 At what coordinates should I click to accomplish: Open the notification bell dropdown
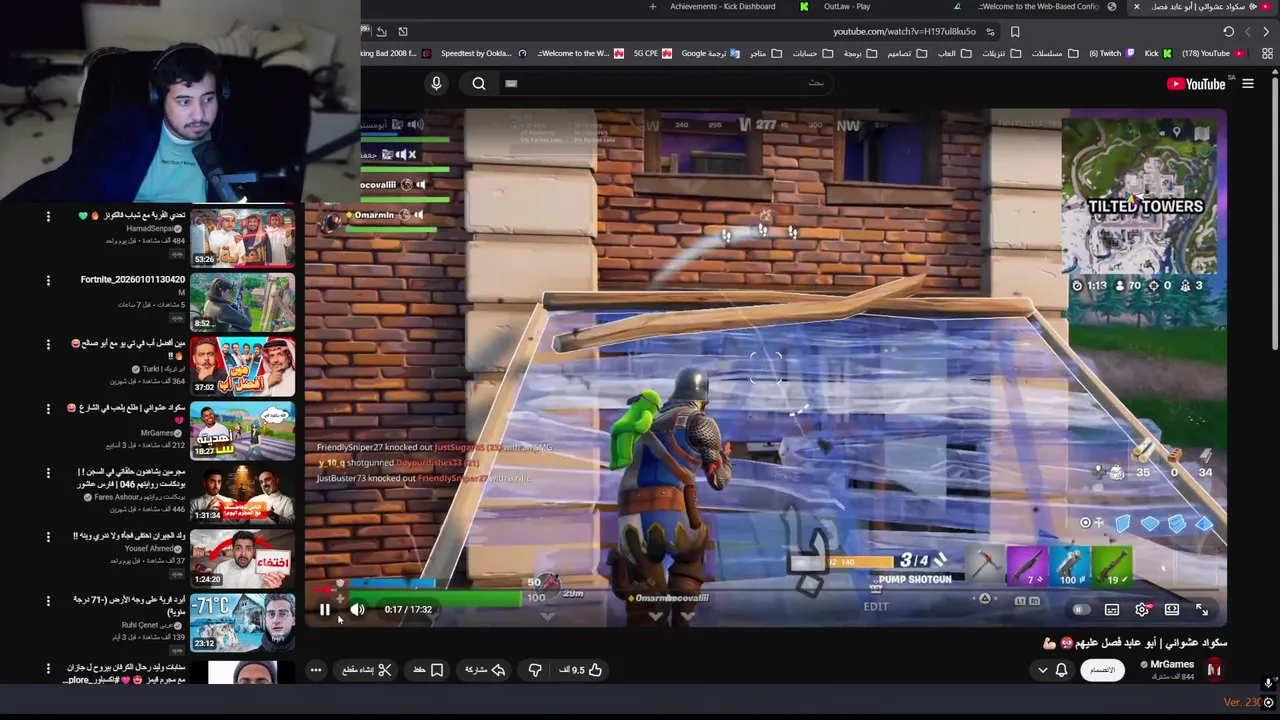pos(1052,670)
